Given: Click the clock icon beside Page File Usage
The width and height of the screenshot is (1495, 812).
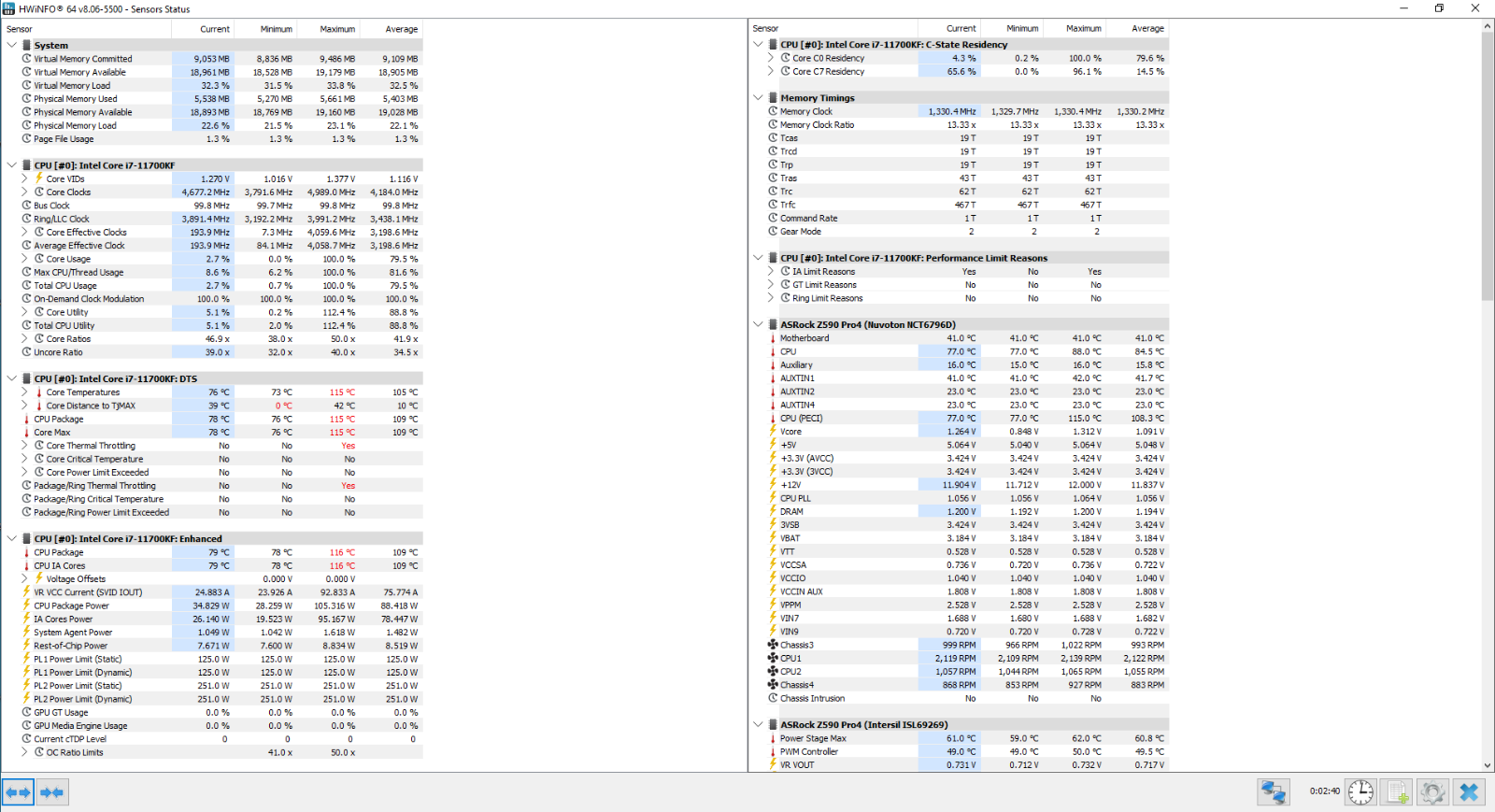Looking at the screenshot, I should 27,139.
